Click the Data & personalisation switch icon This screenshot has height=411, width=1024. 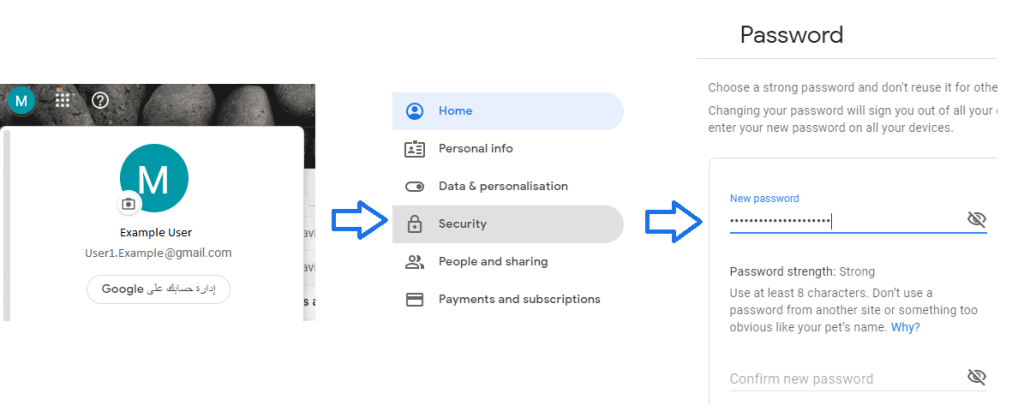click(x=414, y=187)
